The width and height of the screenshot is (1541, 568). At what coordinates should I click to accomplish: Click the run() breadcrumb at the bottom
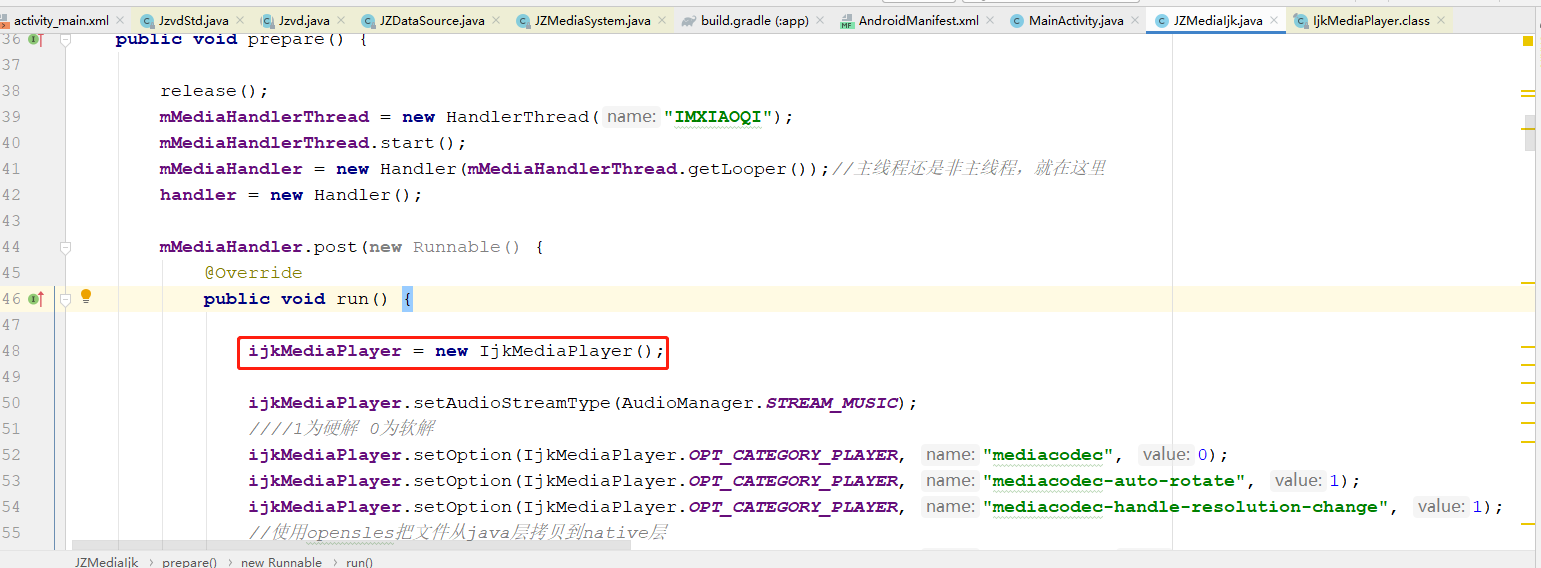[360, 562]
